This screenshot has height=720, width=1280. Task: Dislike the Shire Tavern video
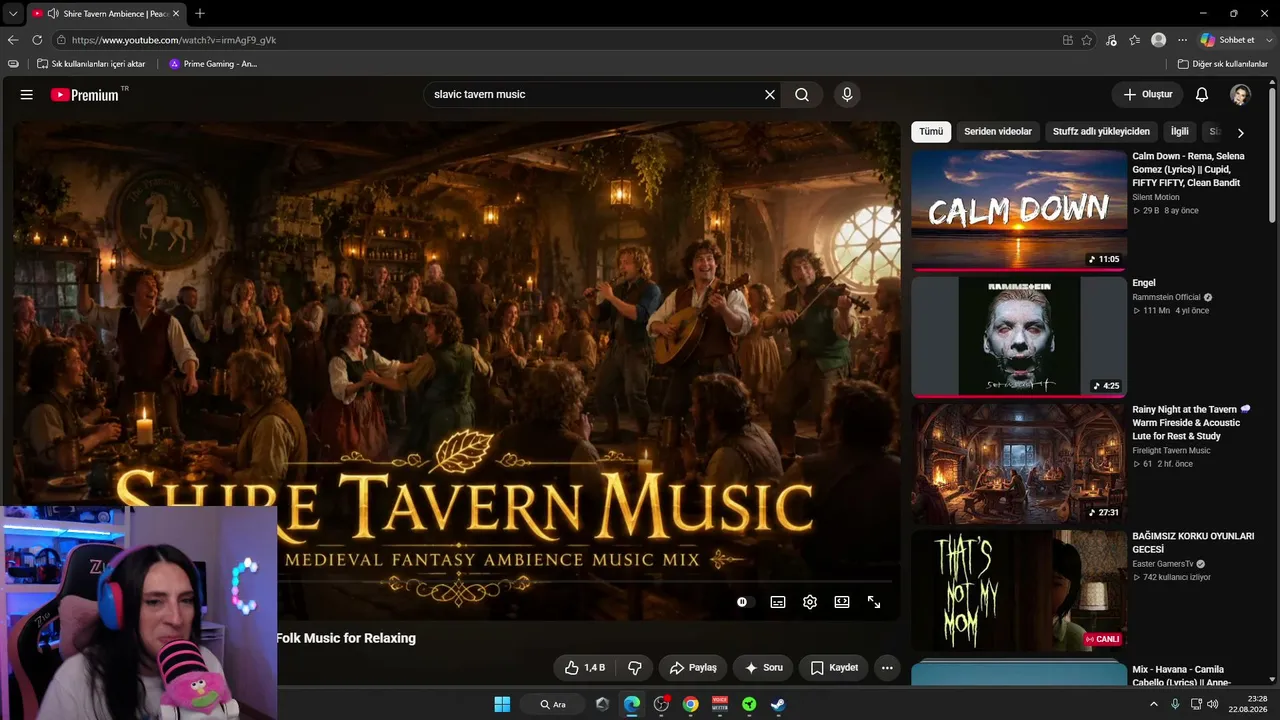pos(635,668)
